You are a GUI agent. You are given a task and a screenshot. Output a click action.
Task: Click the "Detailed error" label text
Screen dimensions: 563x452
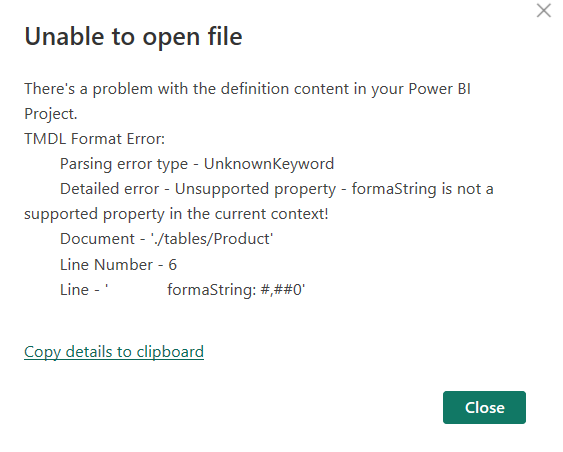point(110,189)
